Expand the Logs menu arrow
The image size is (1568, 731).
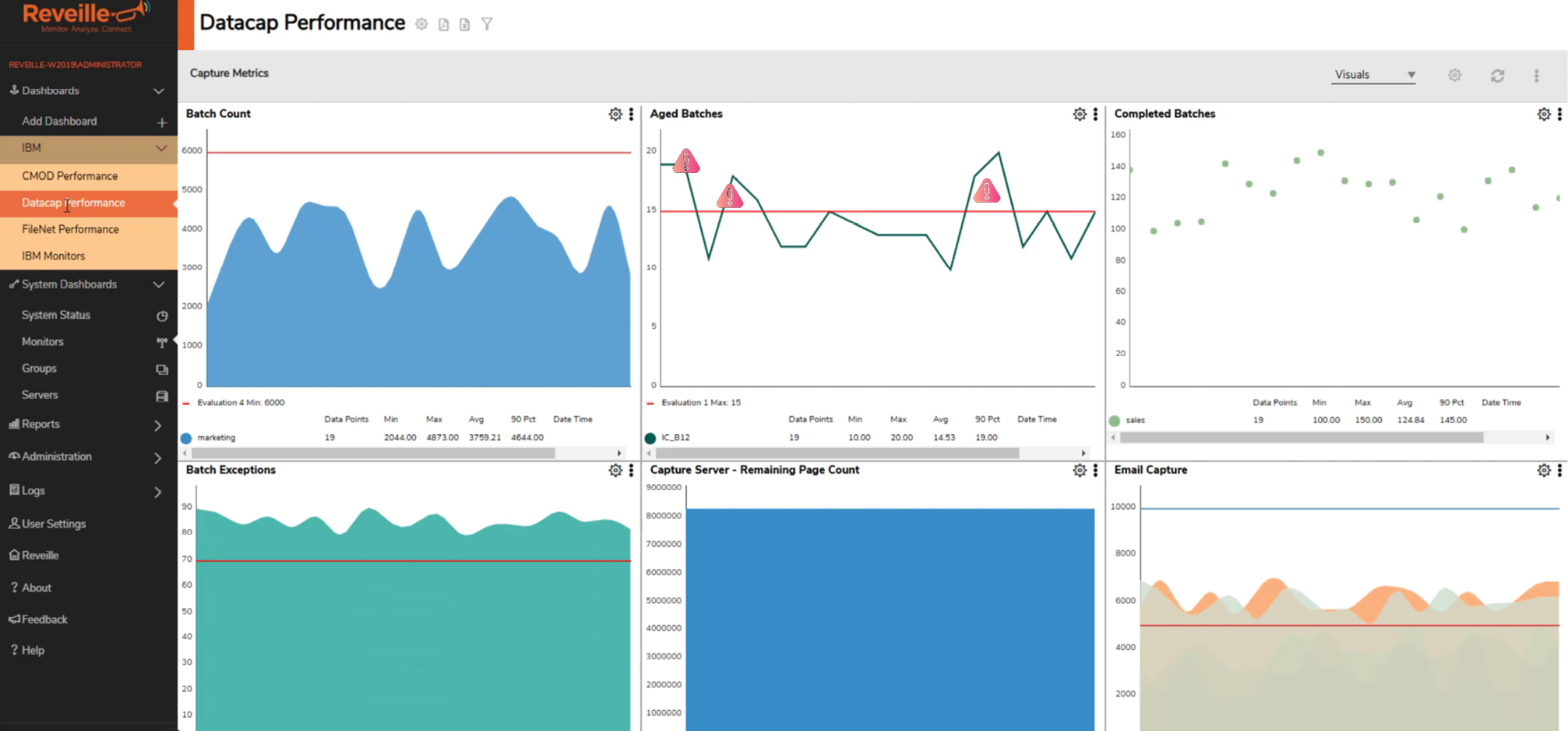158,492
